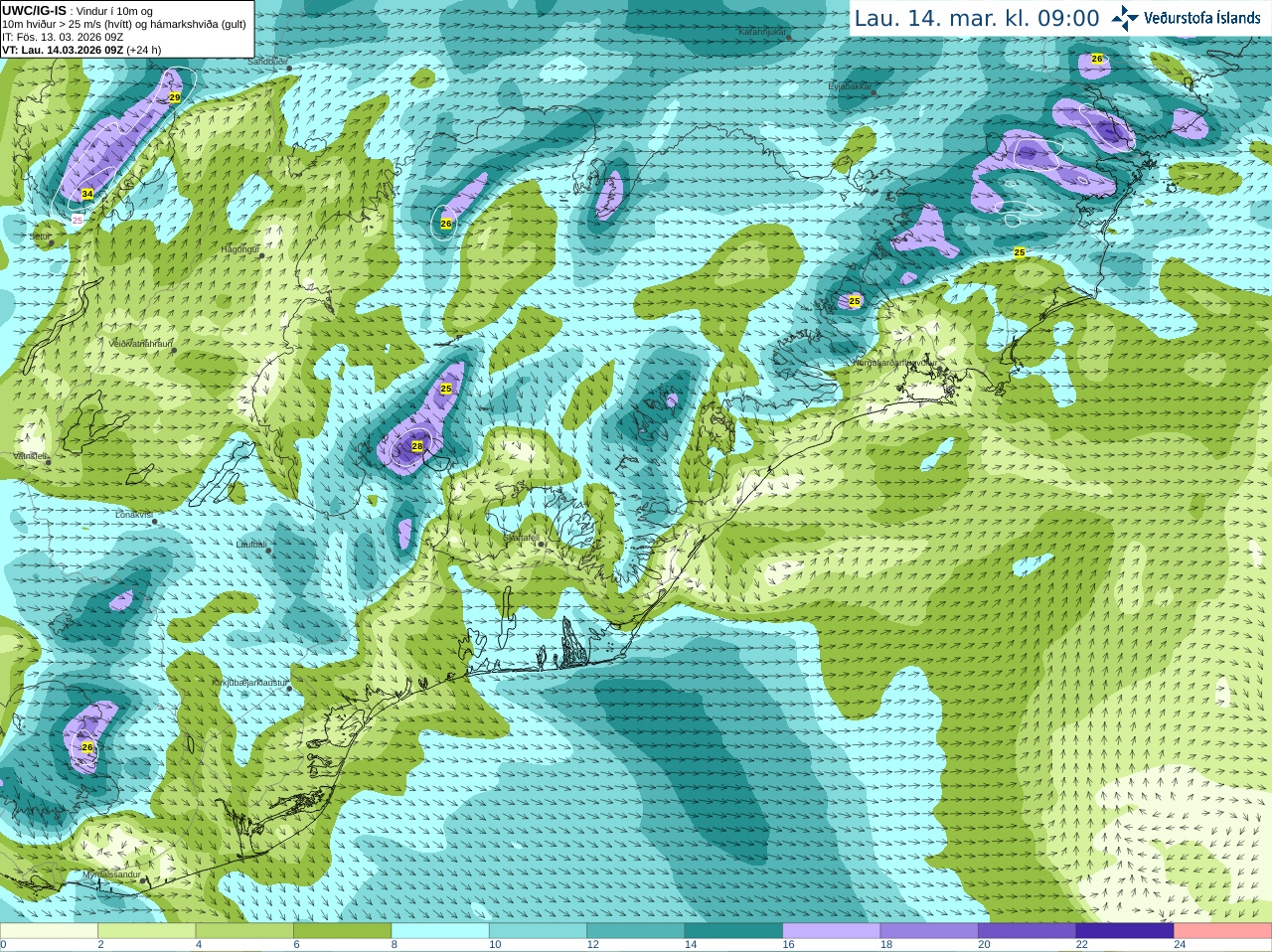The image size is (1272, 952).
Task: Click the VT: Lau. 14.03.2026 09Z line
Action: point(63,50)
